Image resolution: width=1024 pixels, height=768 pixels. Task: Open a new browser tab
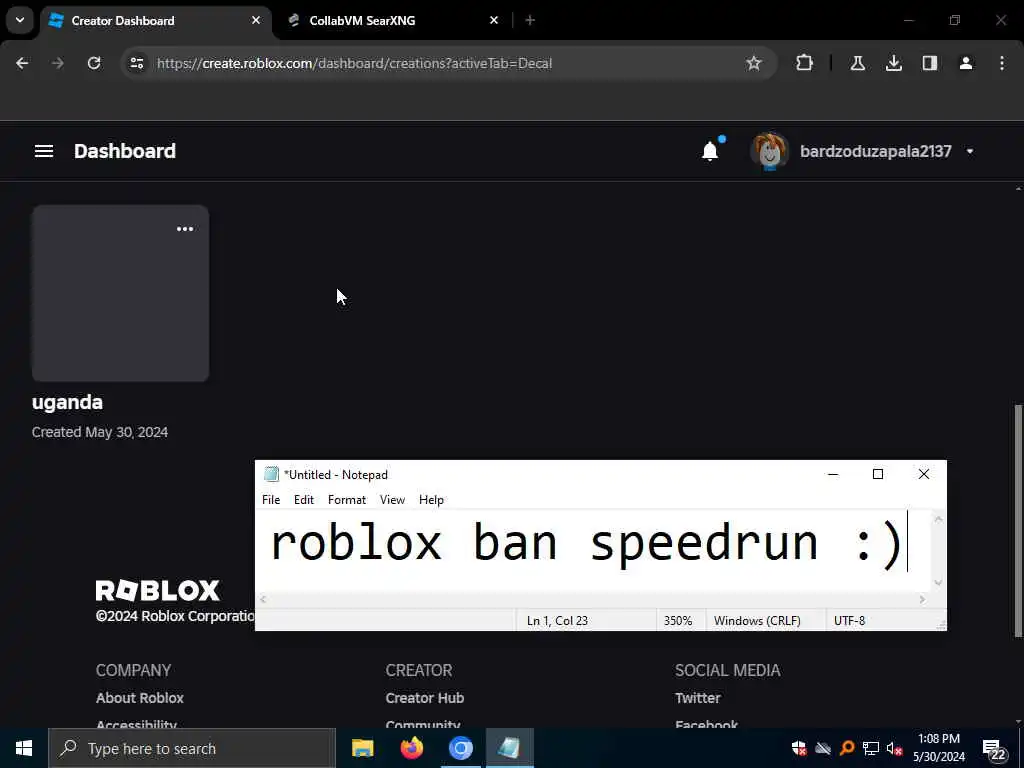tap(530, 20)
